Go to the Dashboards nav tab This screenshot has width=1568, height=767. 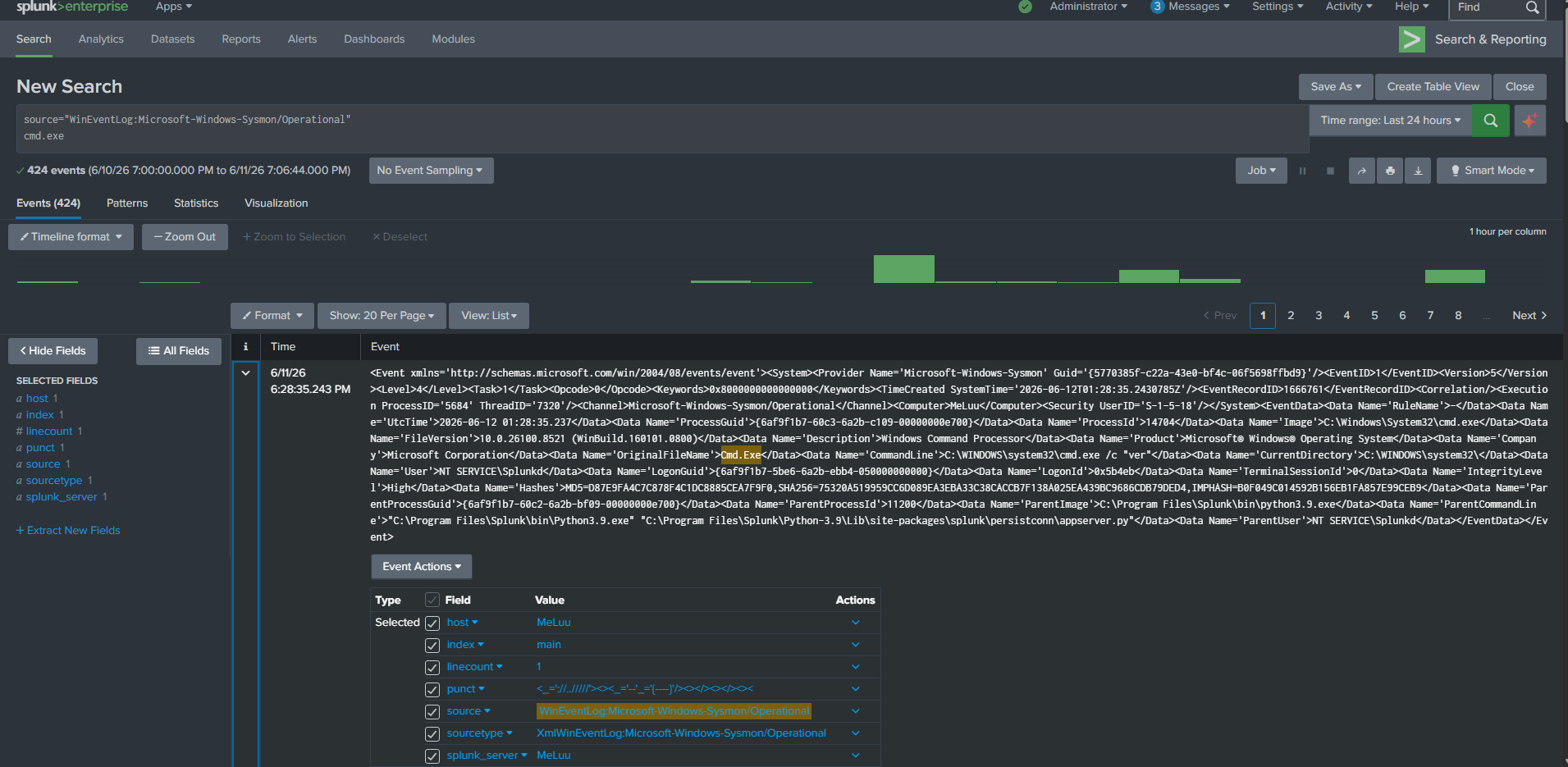point(374,39)
